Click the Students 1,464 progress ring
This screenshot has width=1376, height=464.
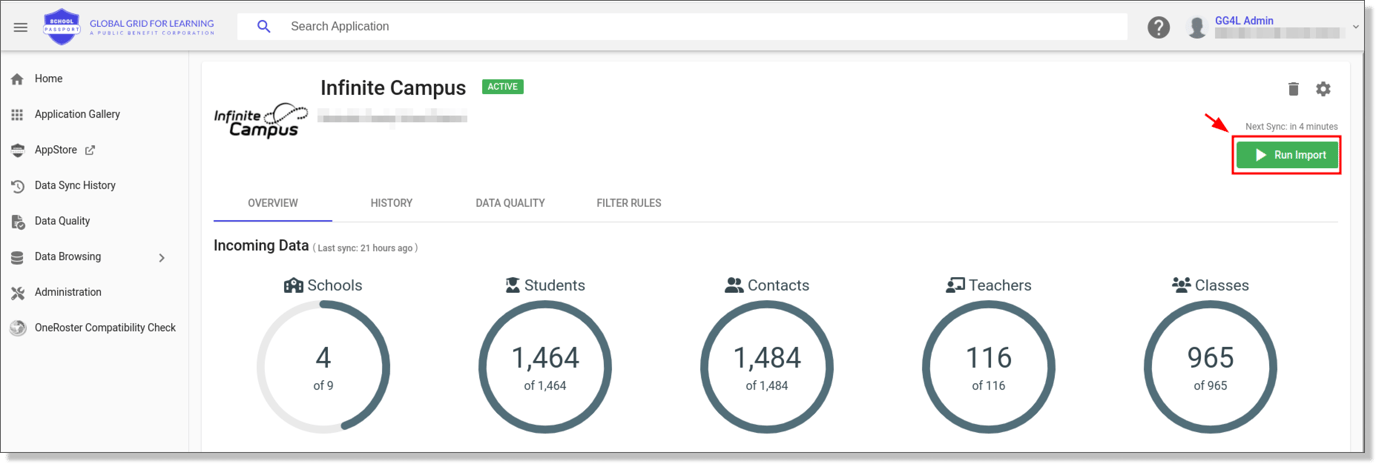pos(545,367)
